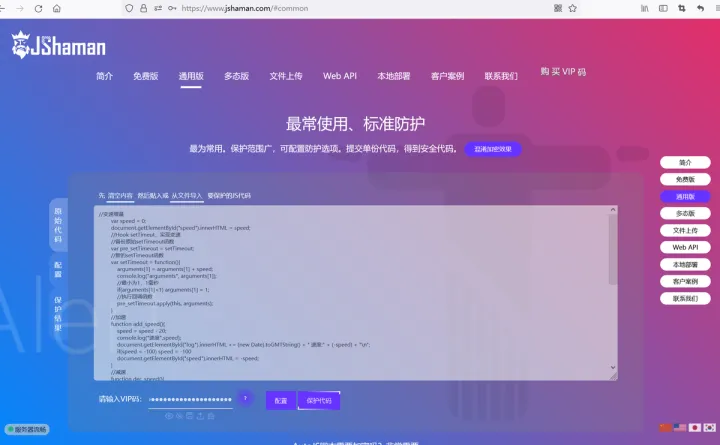
Task: Toggle the browser sidebar
Action: click(x=663, y=8)
